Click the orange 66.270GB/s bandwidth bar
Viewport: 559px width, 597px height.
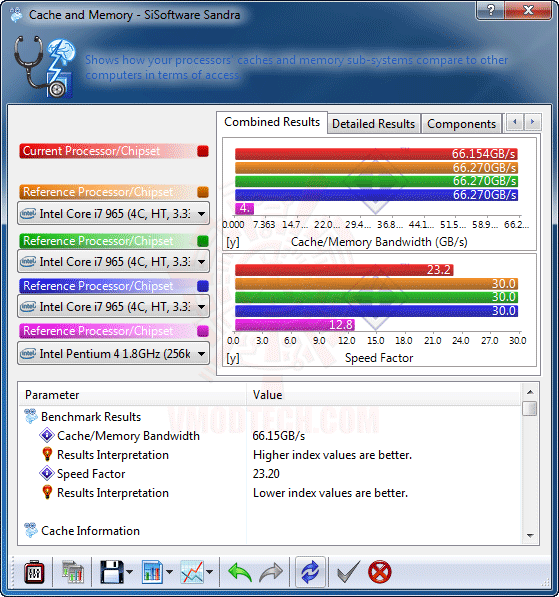tap(376, 168)
